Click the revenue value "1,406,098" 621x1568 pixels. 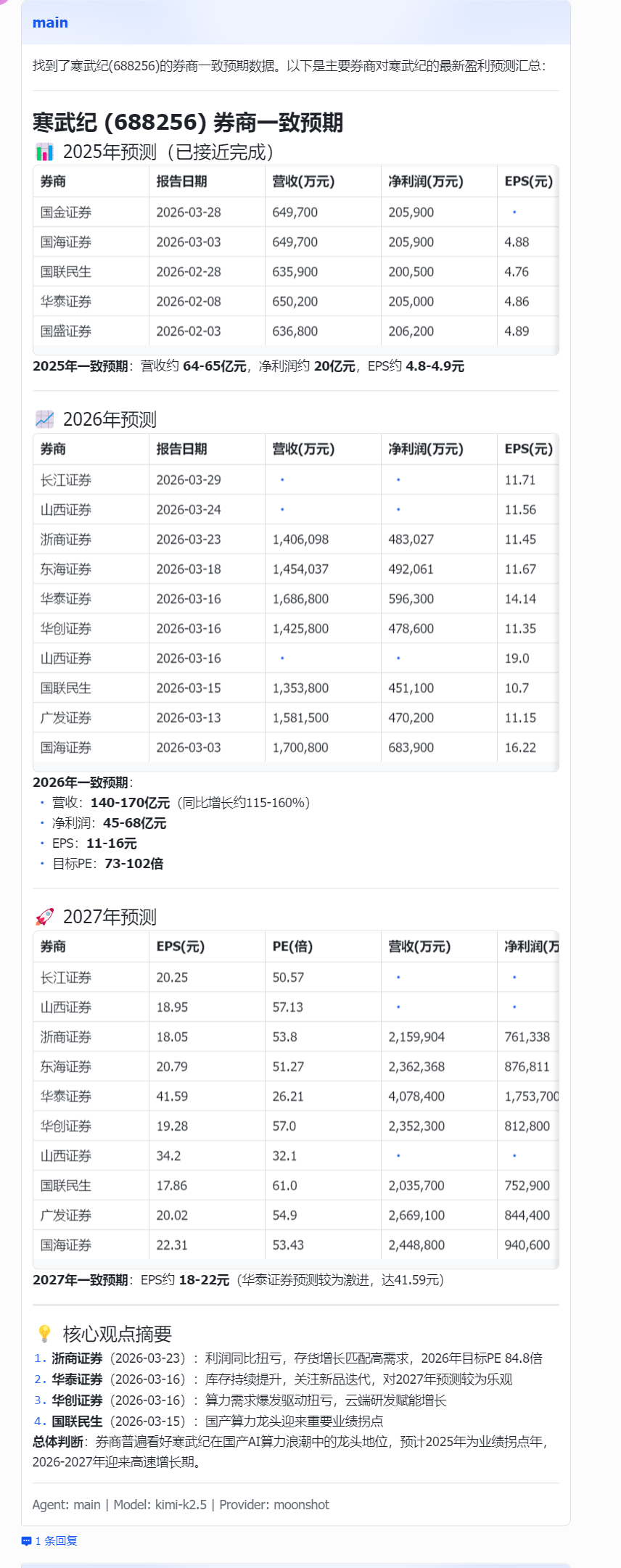coord(301,540)
